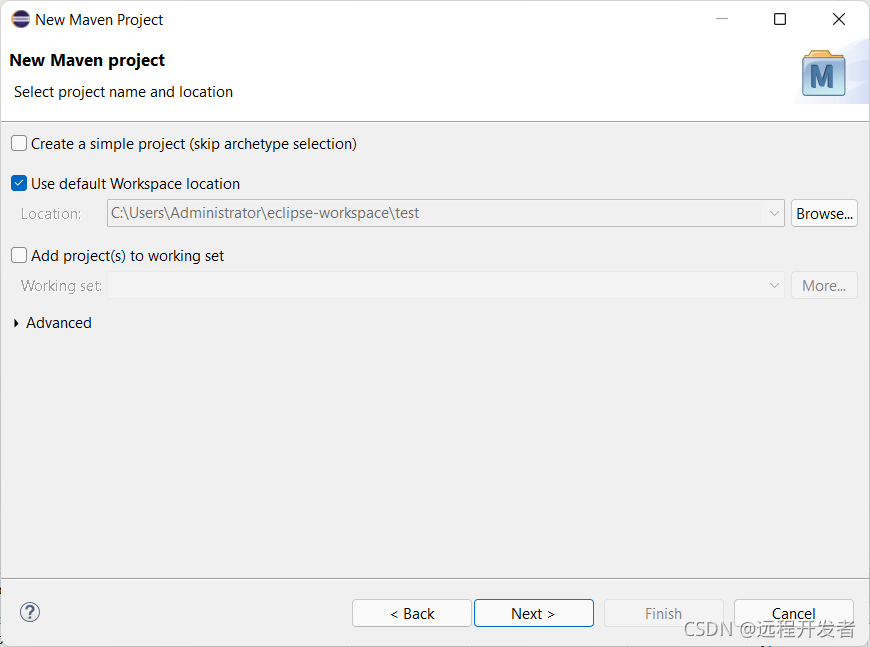This screenshot has height=647, width=870.
Task: Open the Working set dropdown arrow
Action: click(x=774, y=285)
